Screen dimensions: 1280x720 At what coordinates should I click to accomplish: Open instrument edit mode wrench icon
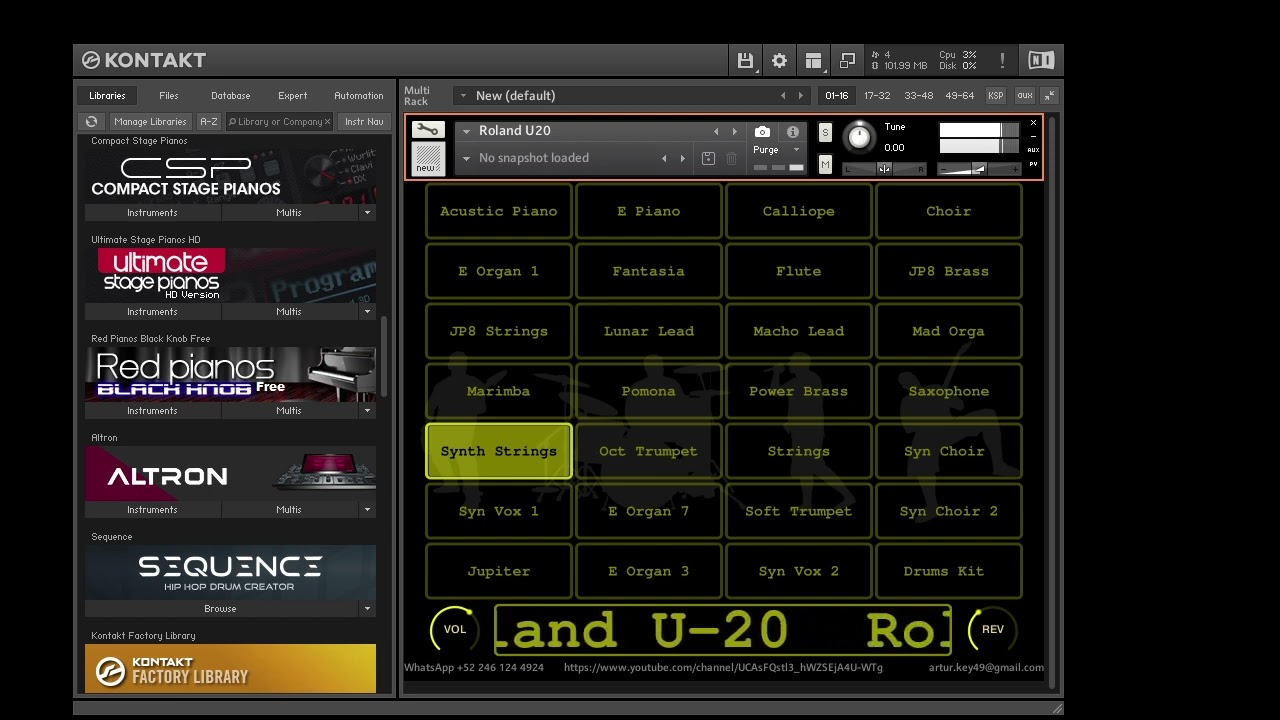(428, 130)
